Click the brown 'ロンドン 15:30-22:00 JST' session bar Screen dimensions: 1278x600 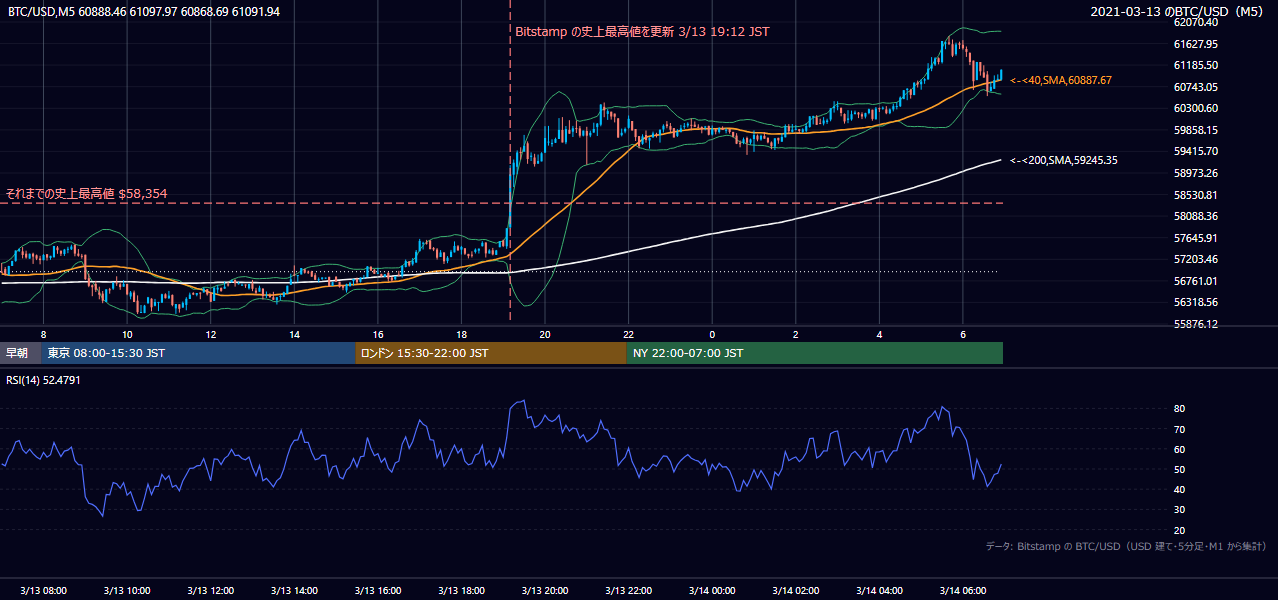pyautogui.click(x=491, y=353)
